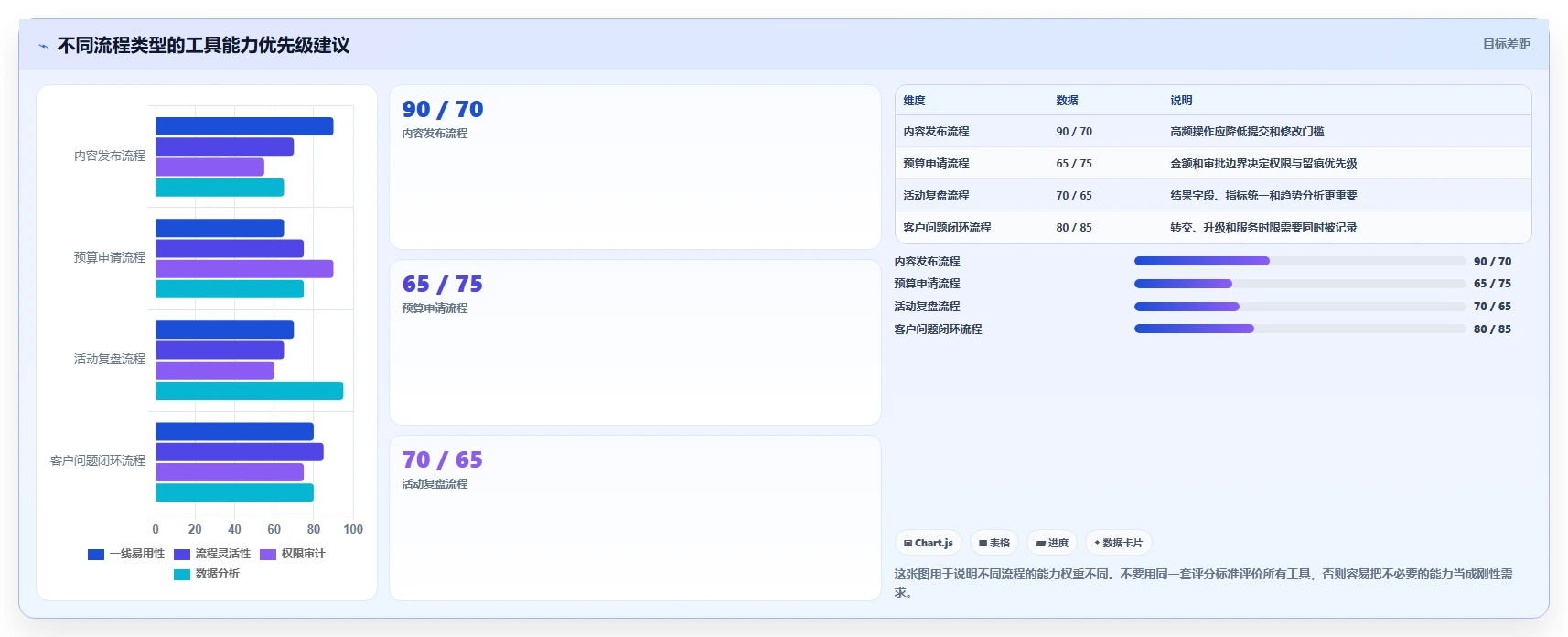Click the 数据分析 bar for 活动复盘流程
This screenshot has height=637, width=1568.
tap(250, 391)
